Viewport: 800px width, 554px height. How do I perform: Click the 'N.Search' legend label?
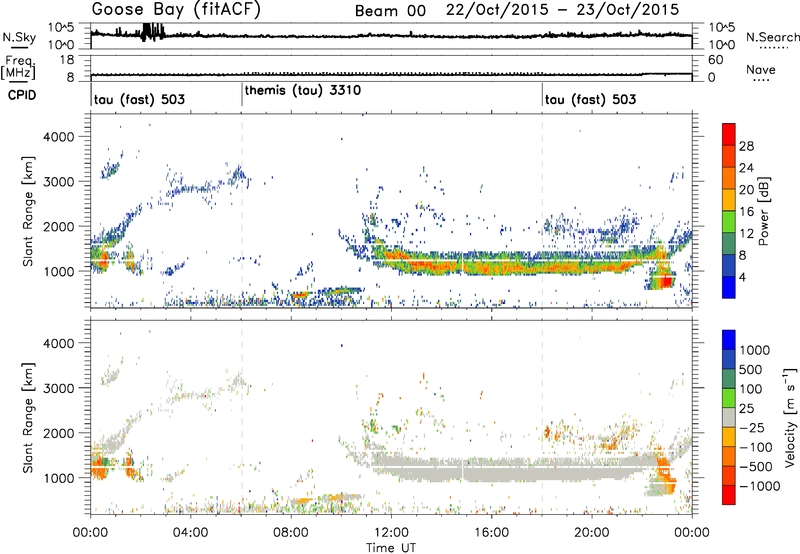click(772, 37)
